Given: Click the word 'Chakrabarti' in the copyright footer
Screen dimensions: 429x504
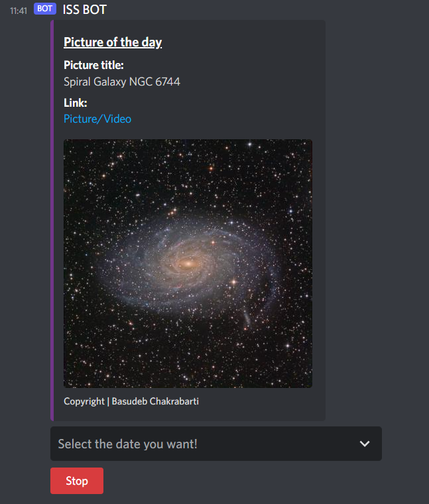Looking at the screenshot, I should (x=174, y=401).
